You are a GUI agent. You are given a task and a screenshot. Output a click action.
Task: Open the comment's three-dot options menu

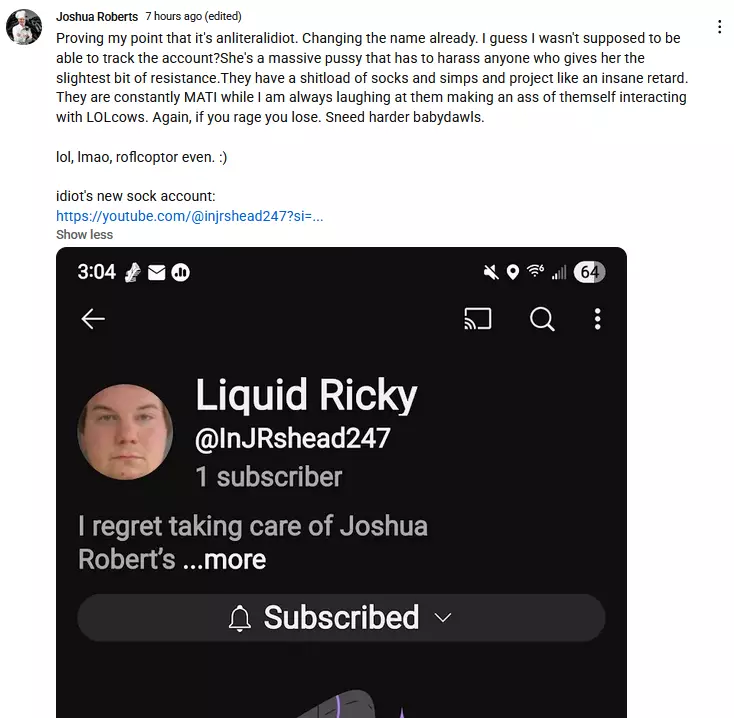click(719, 27)
